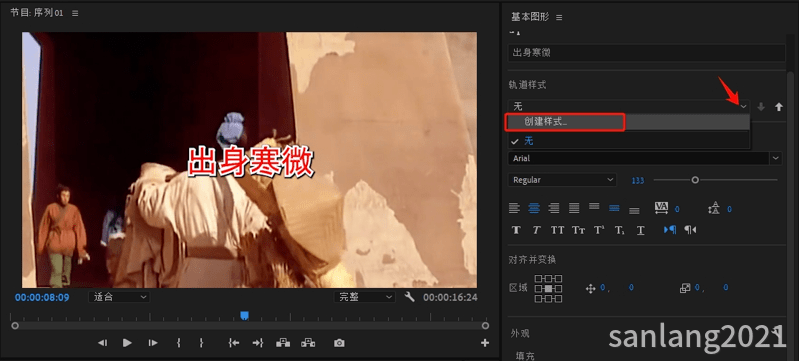The image size is (799, 361).
Task: Set right-to-left paragraph direction
Action: [x=690, y=230]
